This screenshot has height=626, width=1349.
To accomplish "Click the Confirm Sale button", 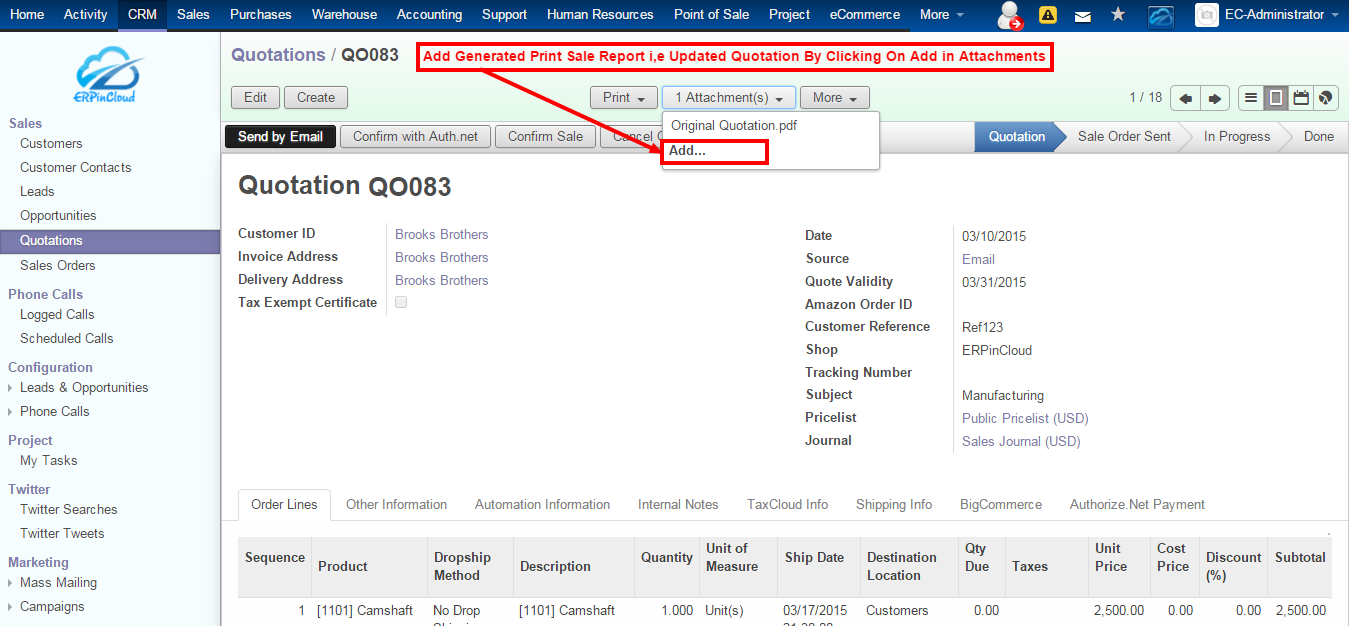I will [x=546, y=137].
